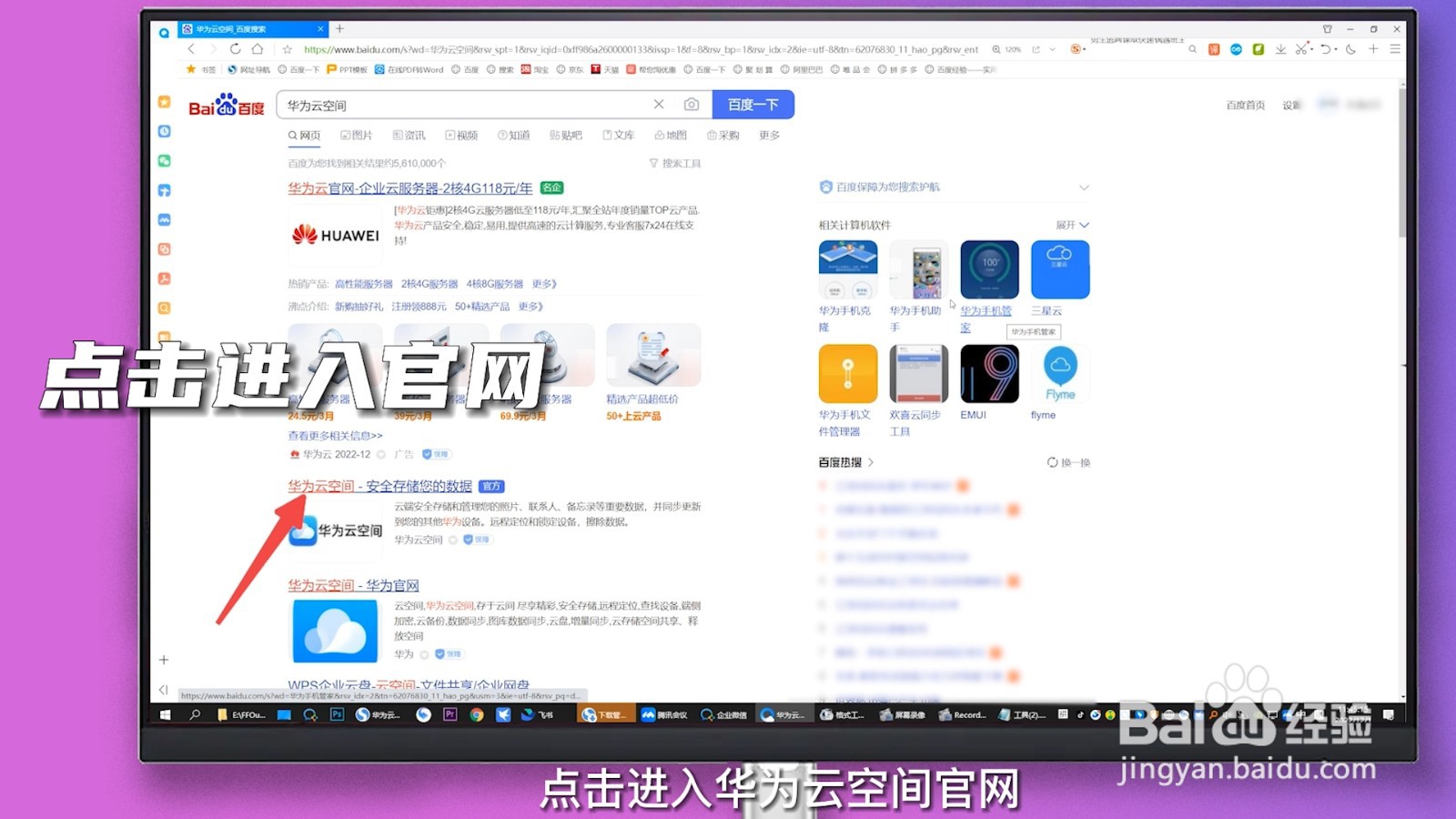Open the zoom level 120% control
1456x819 pixels.
coord(1007,49)
